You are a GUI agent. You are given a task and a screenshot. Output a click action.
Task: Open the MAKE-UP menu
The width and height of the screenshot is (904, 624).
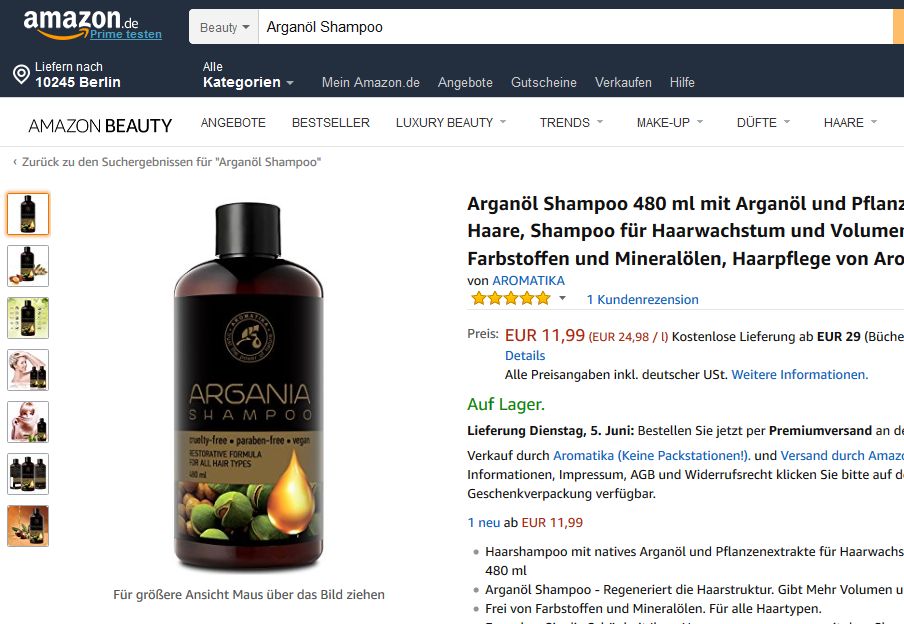669,122
